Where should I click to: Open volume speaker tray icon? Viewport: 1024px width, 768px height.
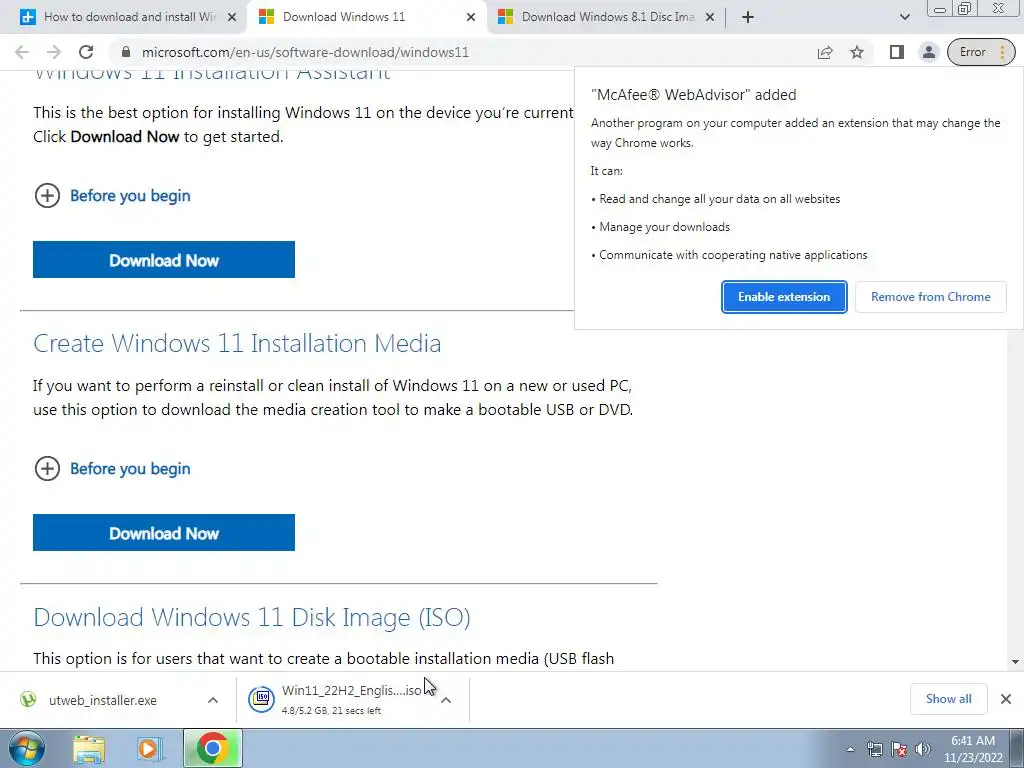click(x=922, y=749)
